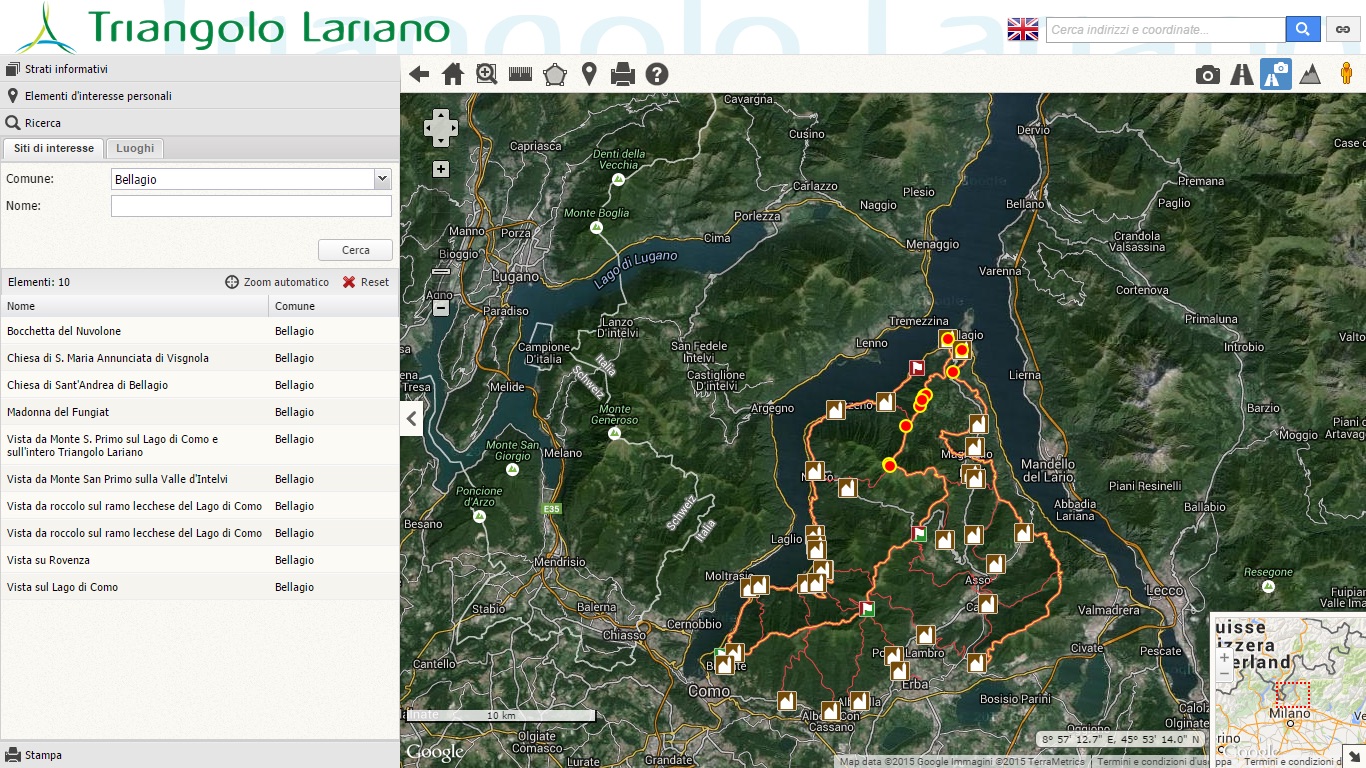This screenshot has height=768, width=1366.
Task: Click the Cerca button
Action: [355, 250]
